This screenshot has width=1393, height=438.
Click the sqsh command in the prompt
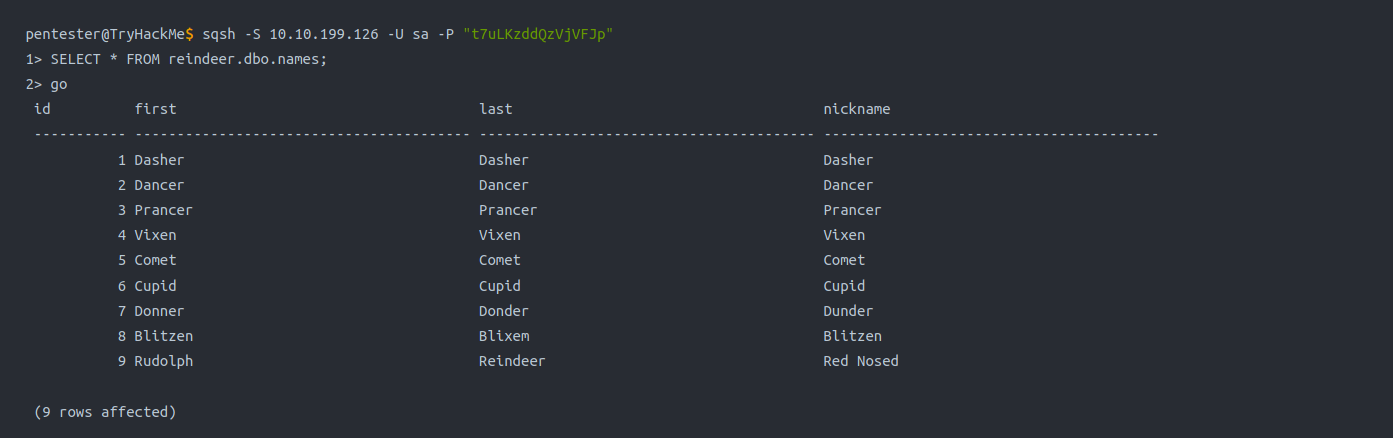coord(218,34)
